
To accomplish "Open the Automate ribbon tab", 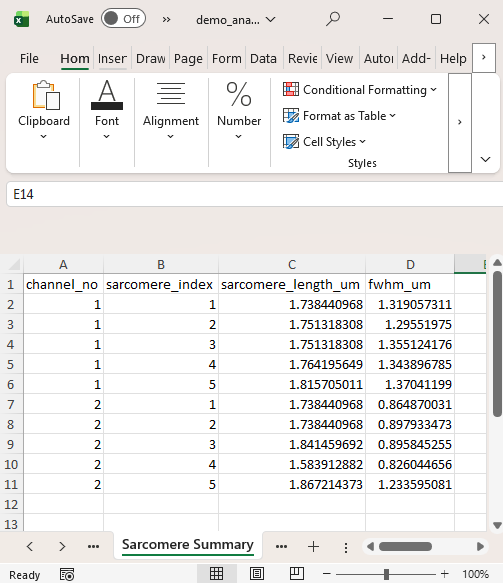I will point(378,58).
